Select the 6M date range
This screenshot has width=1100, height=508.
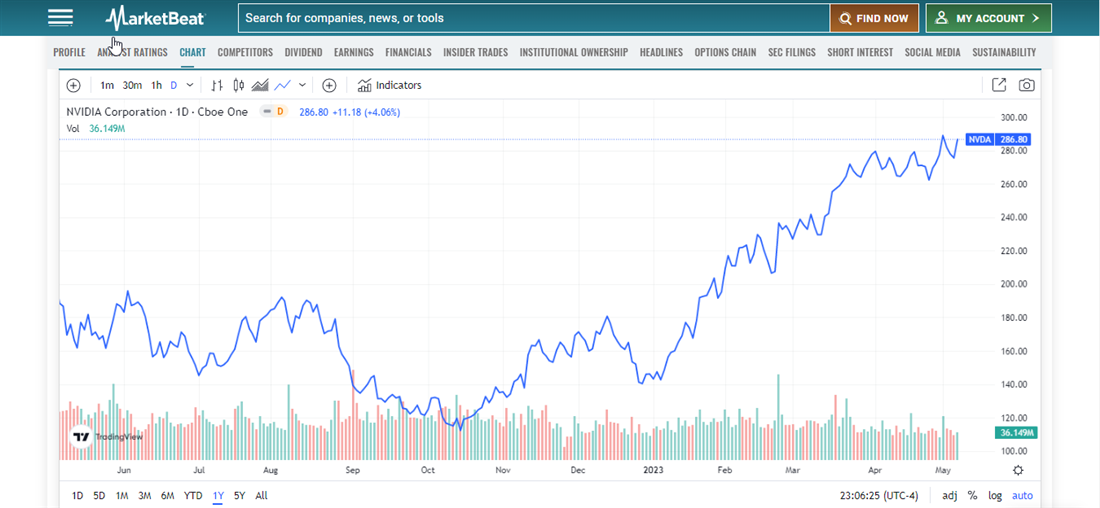click(x=167, y=495)
